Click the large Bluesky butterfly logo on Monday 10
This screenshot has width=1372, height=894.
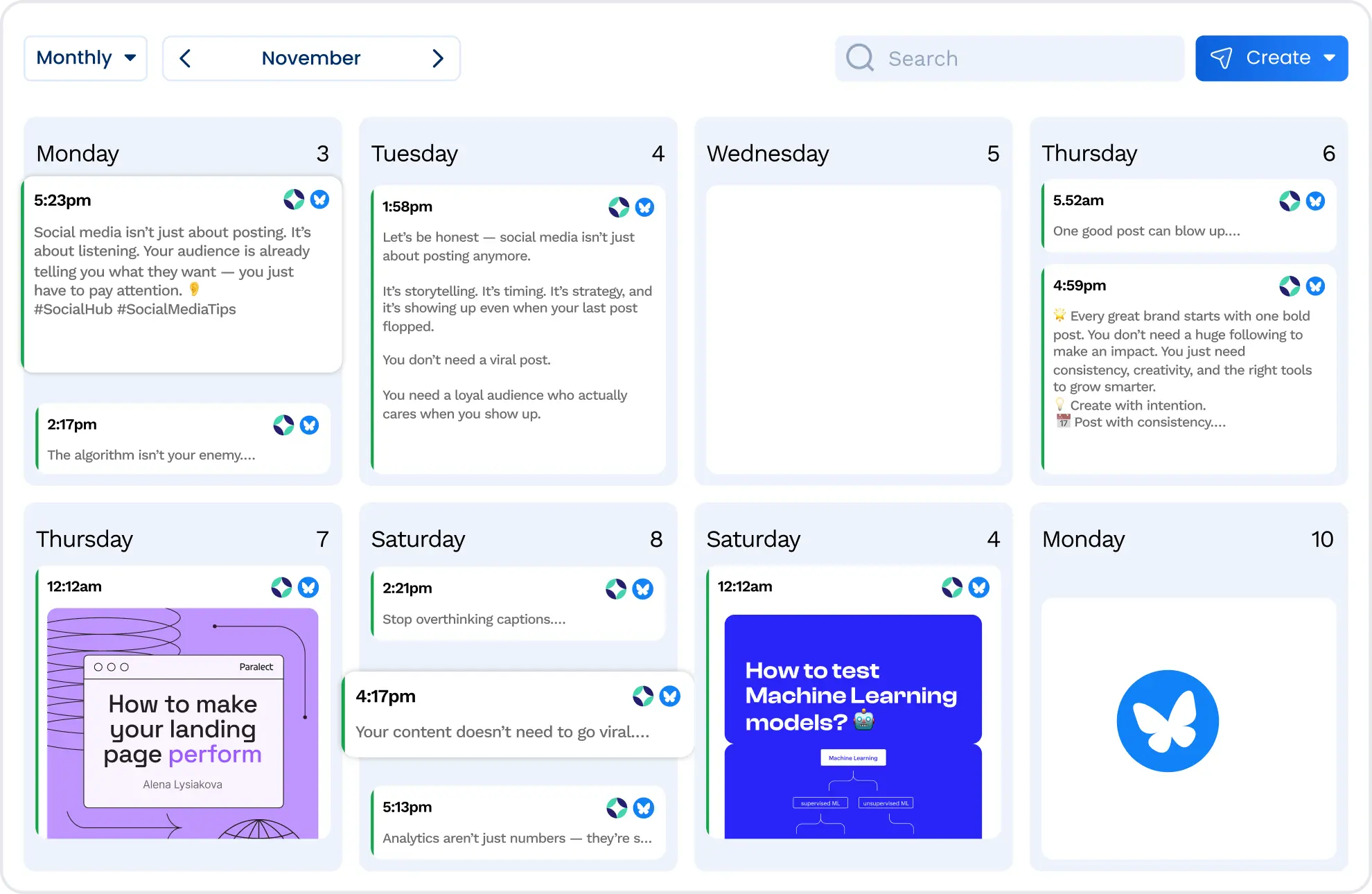pos(1168,721)
